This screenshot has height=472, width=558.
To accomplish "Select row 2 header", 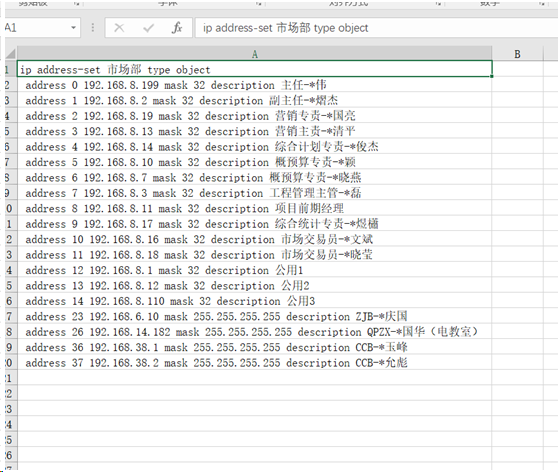I will pyautogui.click(x=9, y=85).
